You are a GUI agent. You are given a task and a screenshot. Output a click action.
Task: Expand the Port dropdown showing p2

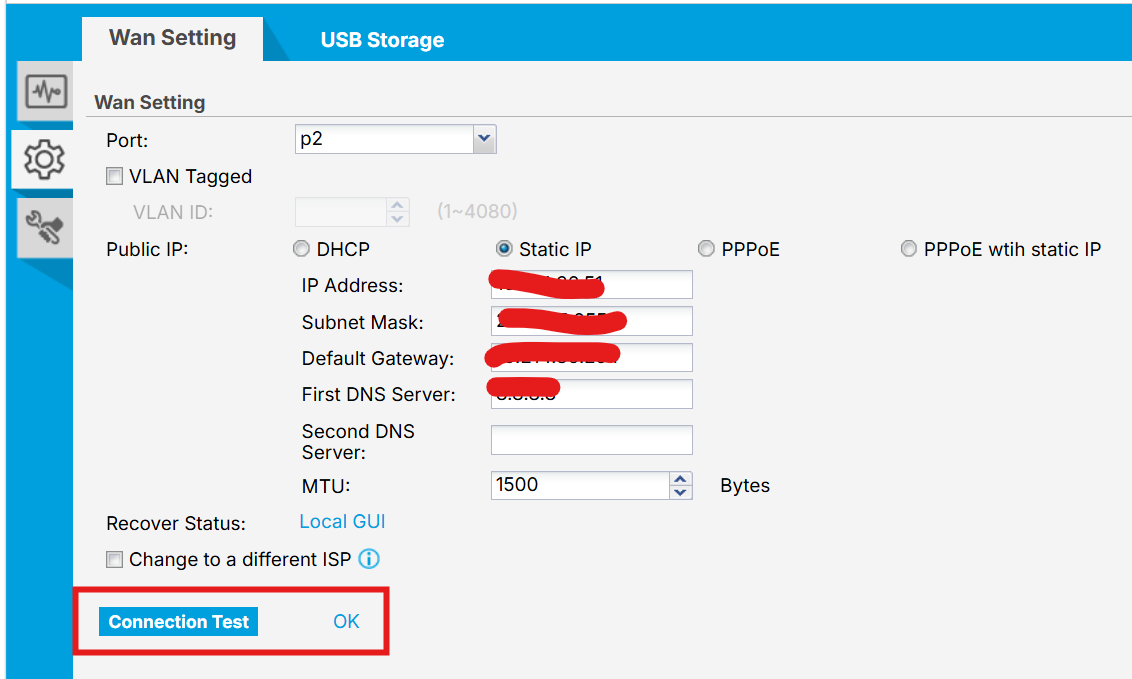[396, 139]
